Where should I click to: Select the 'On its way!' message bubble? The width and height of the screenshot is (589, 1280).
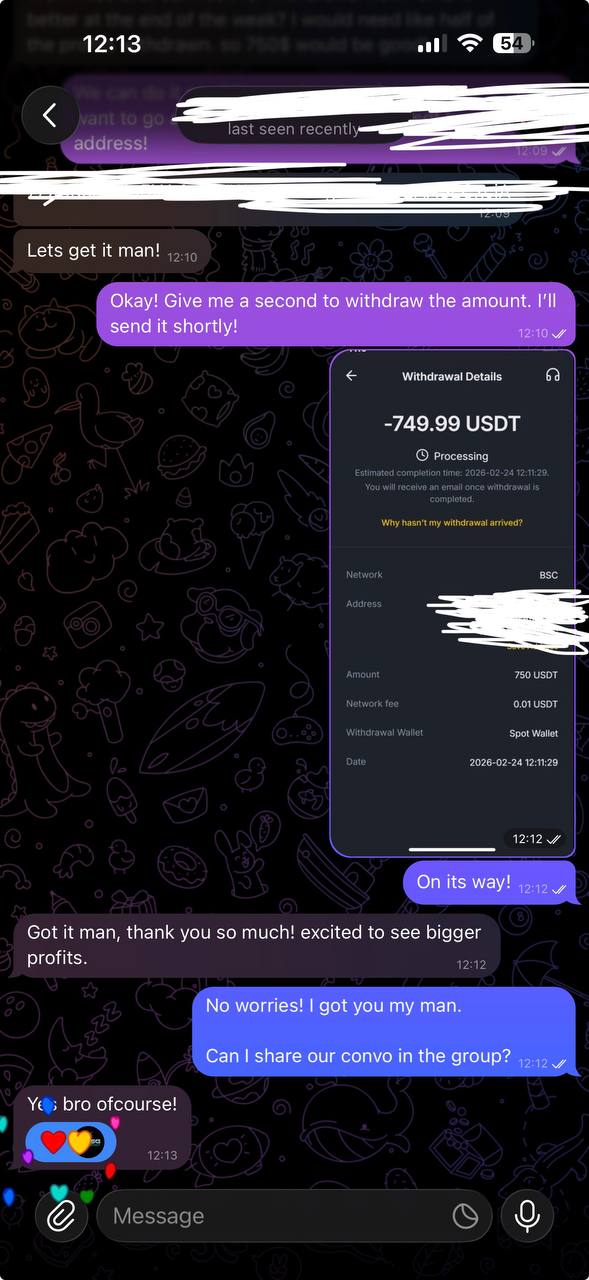point(489,883)
